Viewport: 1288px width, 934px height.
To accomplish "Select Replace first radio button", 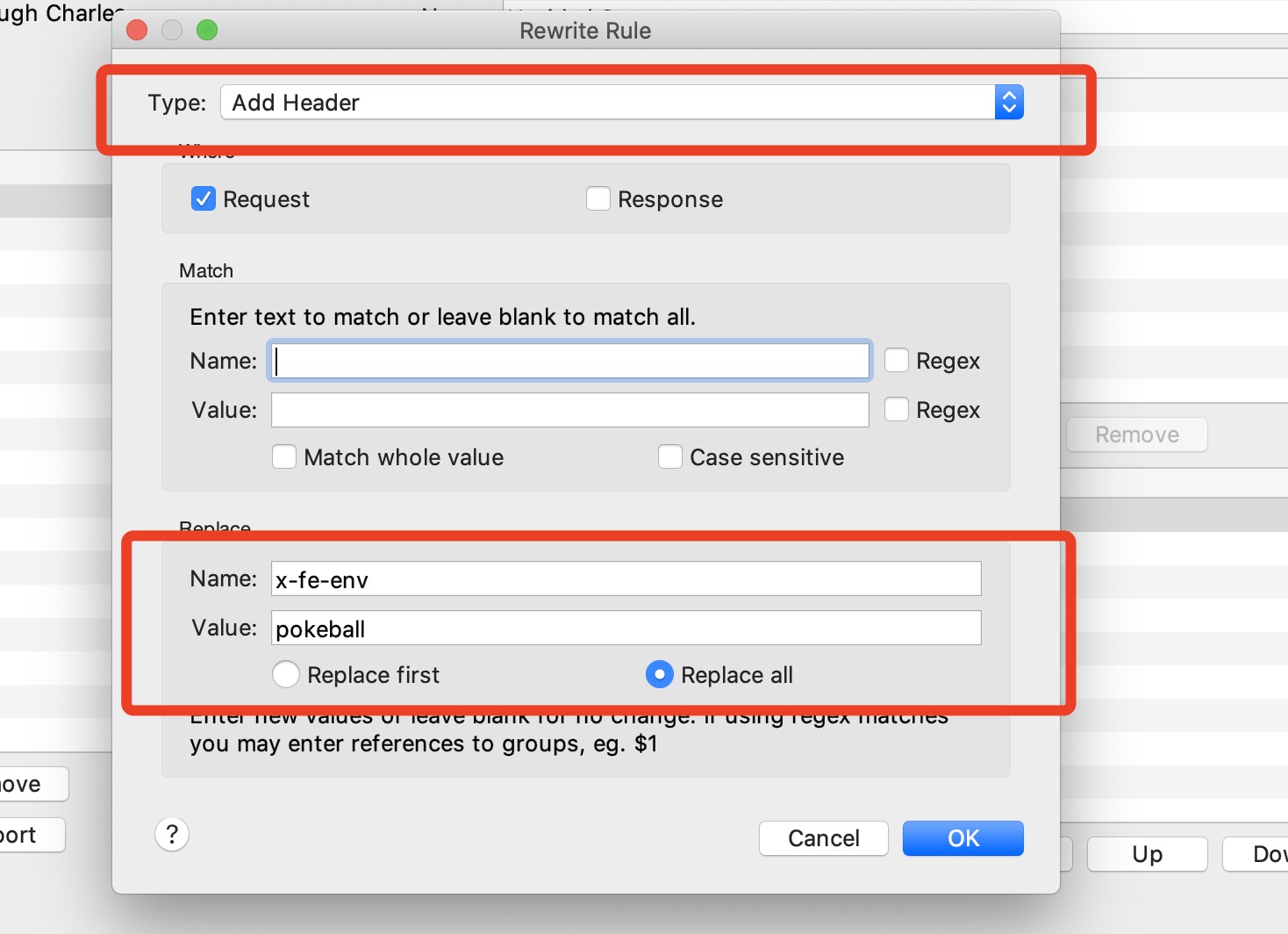I will [x=286, y=675].
